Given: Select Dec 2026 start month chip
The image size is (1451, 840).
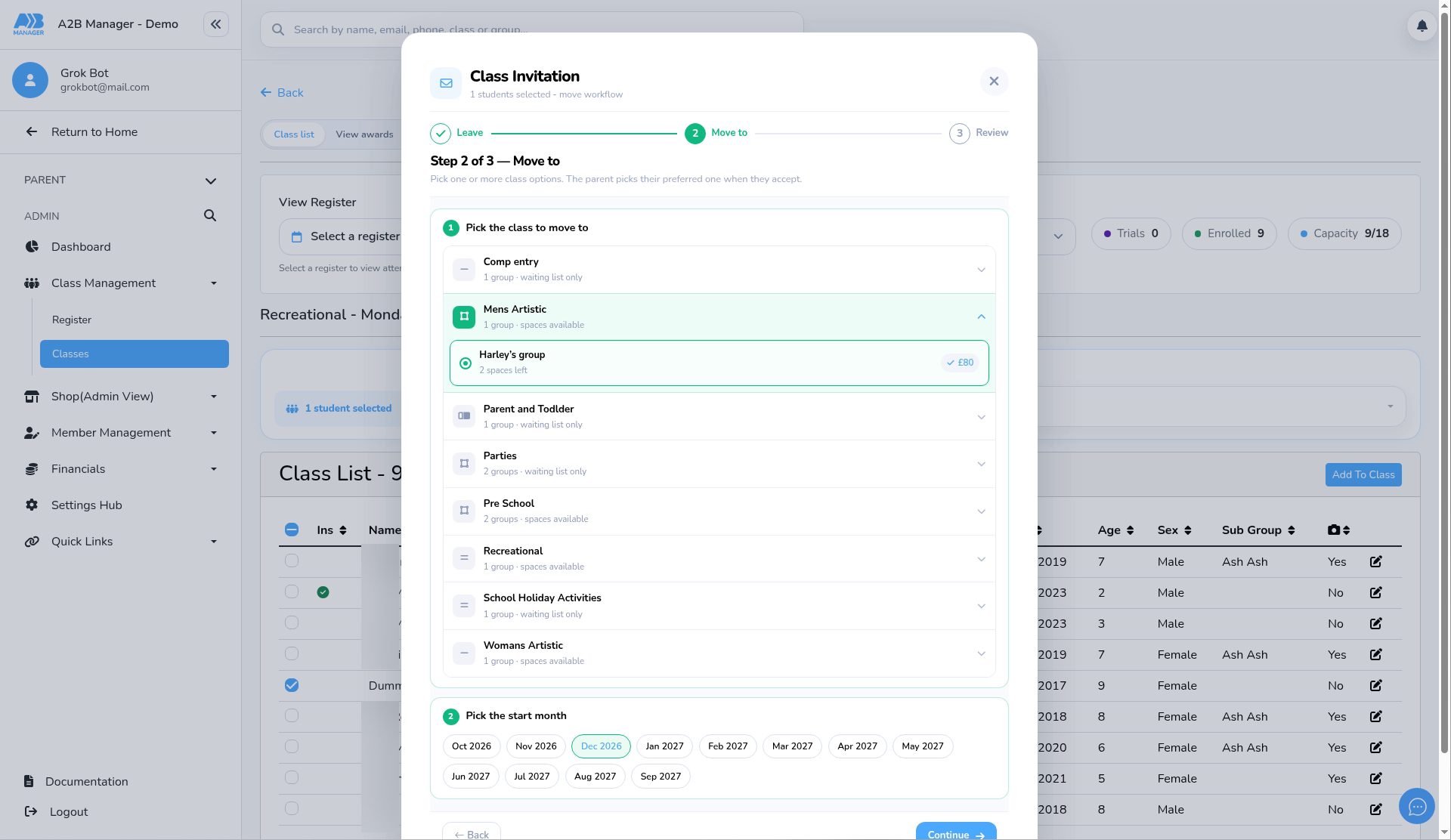Looking at the screenshot, I should [601, 746].
